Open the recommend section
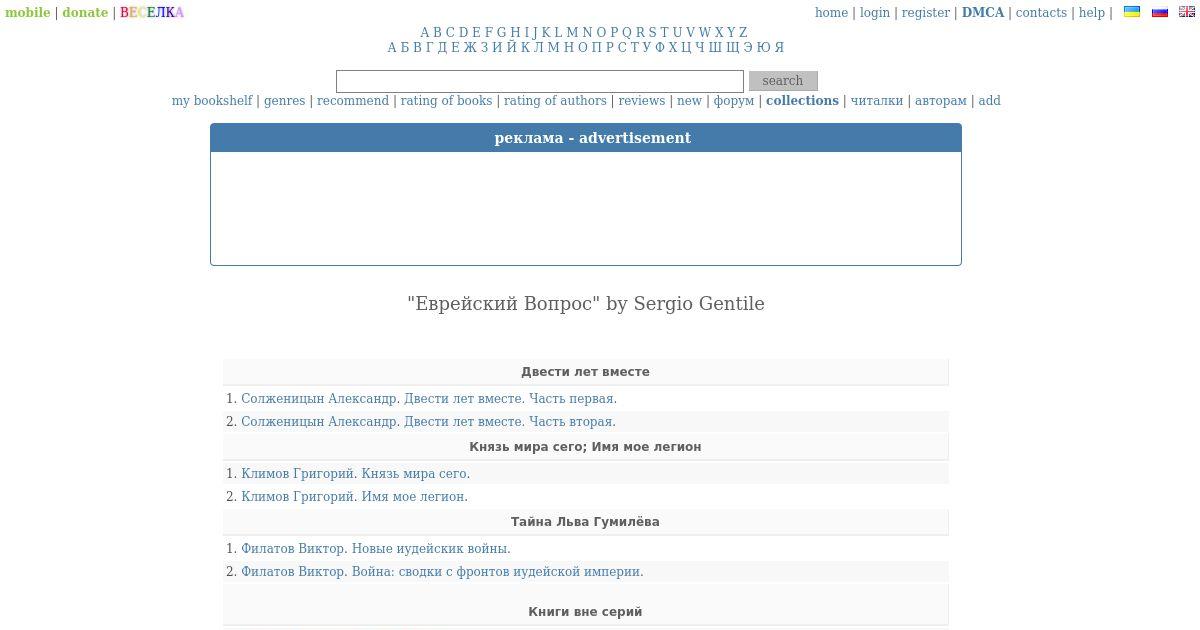Image resolution: width=1200 pixels, height=630 pixels. tap(353, 101)
